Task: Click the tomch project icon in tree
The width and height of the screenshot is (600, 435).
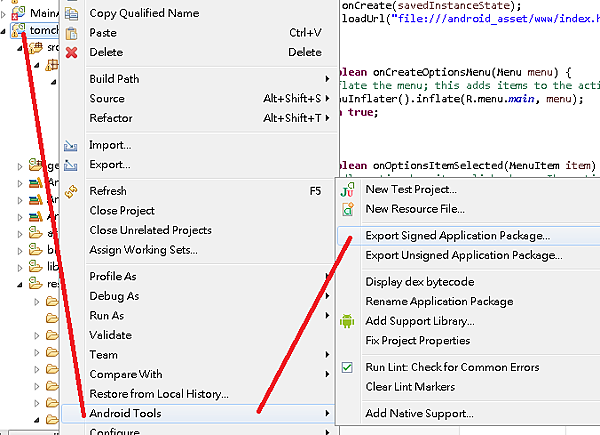Action: tap(18, 30)
